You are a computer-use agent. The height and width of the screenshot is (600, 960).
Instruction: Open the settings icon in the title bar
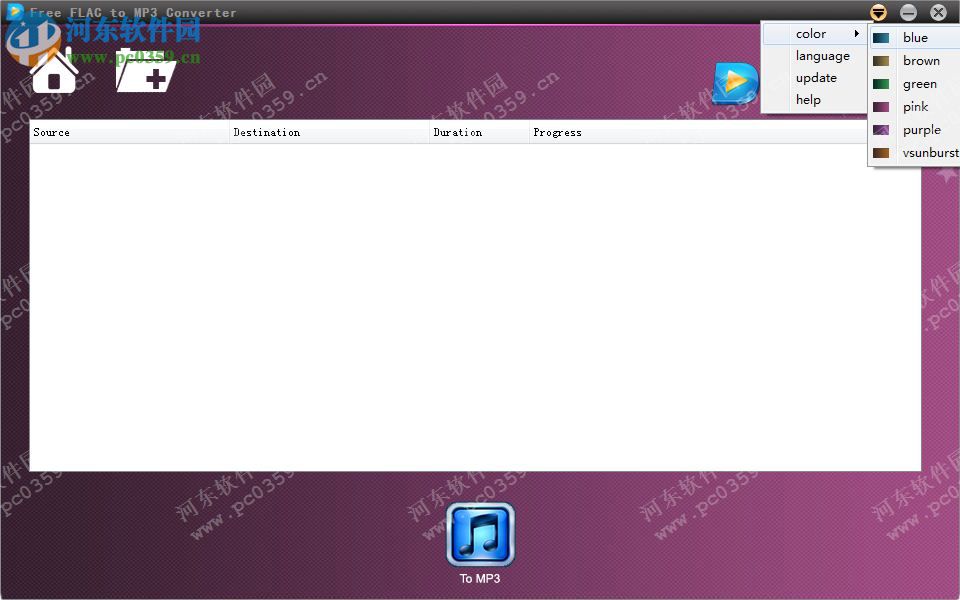[878, 12]
